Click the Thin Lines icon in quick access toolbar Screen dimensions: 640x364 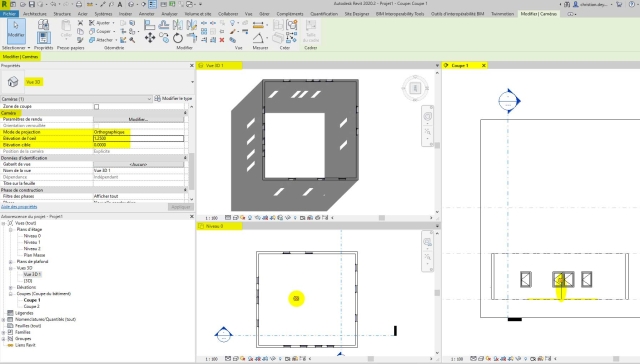152,4
